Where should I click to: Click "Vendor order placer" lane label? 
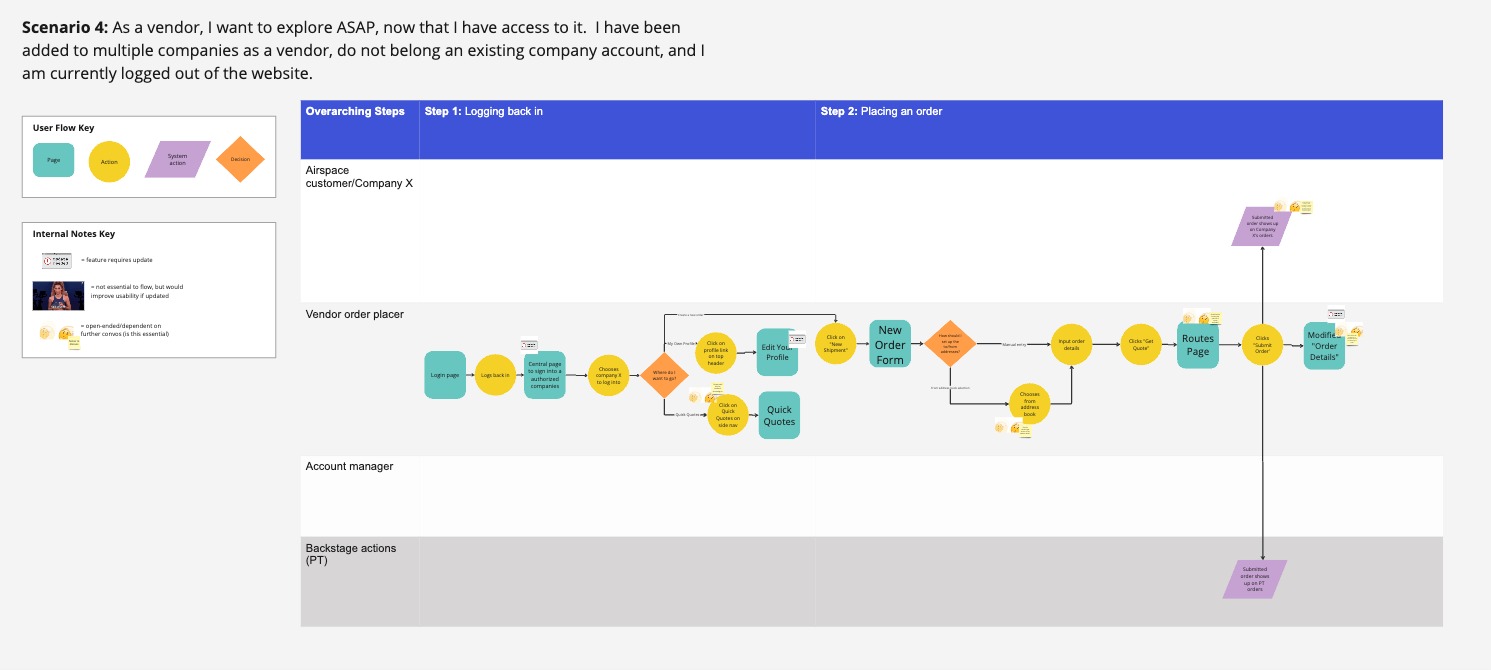click(x=355, y=315)
